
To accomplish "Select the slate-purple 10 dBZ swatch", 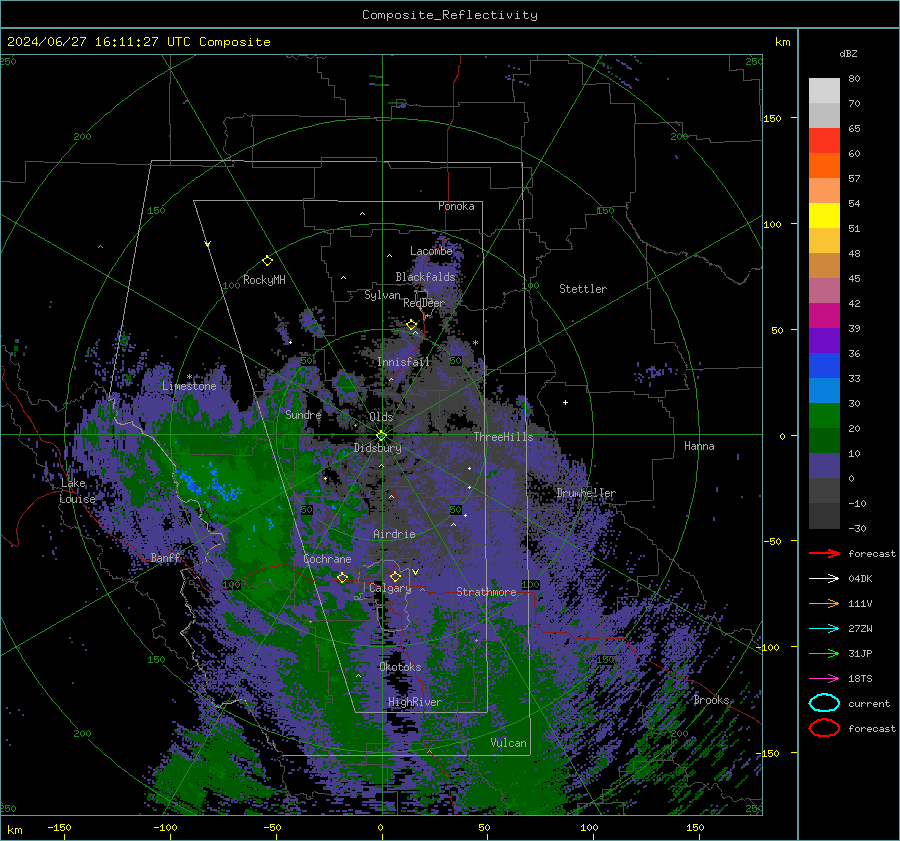I will (x=824, y=466).
